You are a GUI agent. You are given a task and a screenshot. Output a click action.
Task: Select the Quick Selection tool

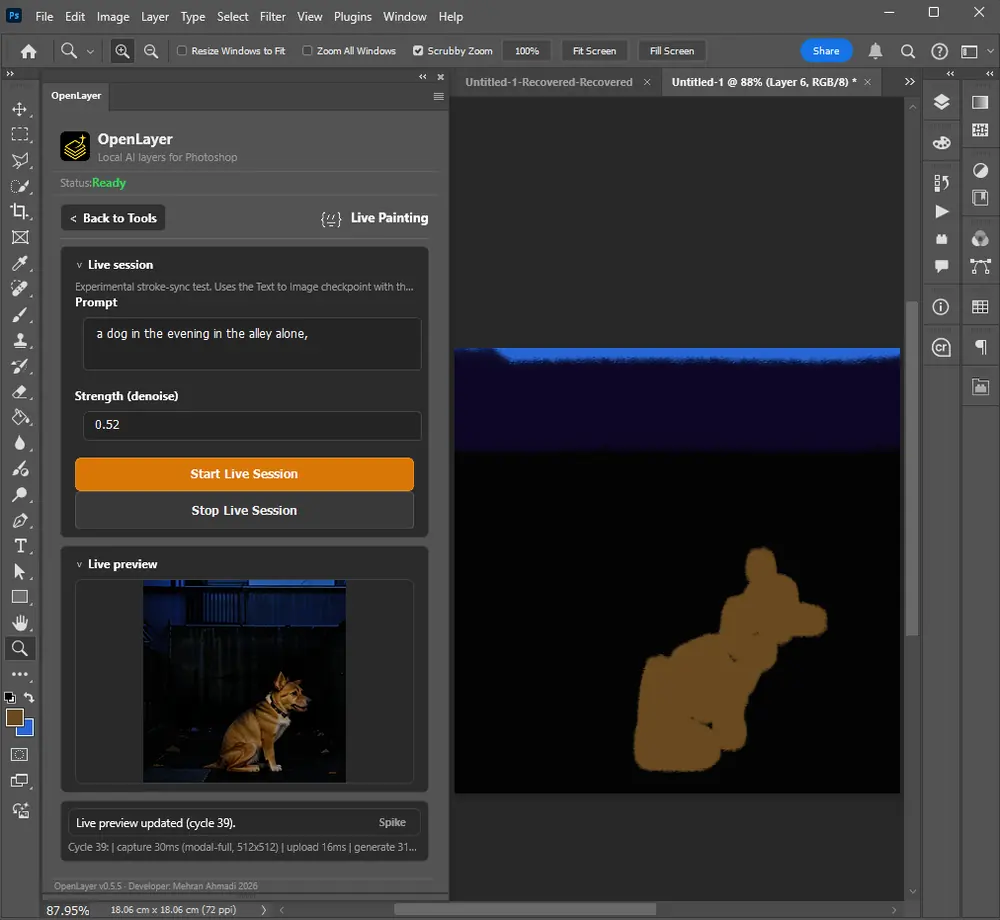[x=20, y=186]
